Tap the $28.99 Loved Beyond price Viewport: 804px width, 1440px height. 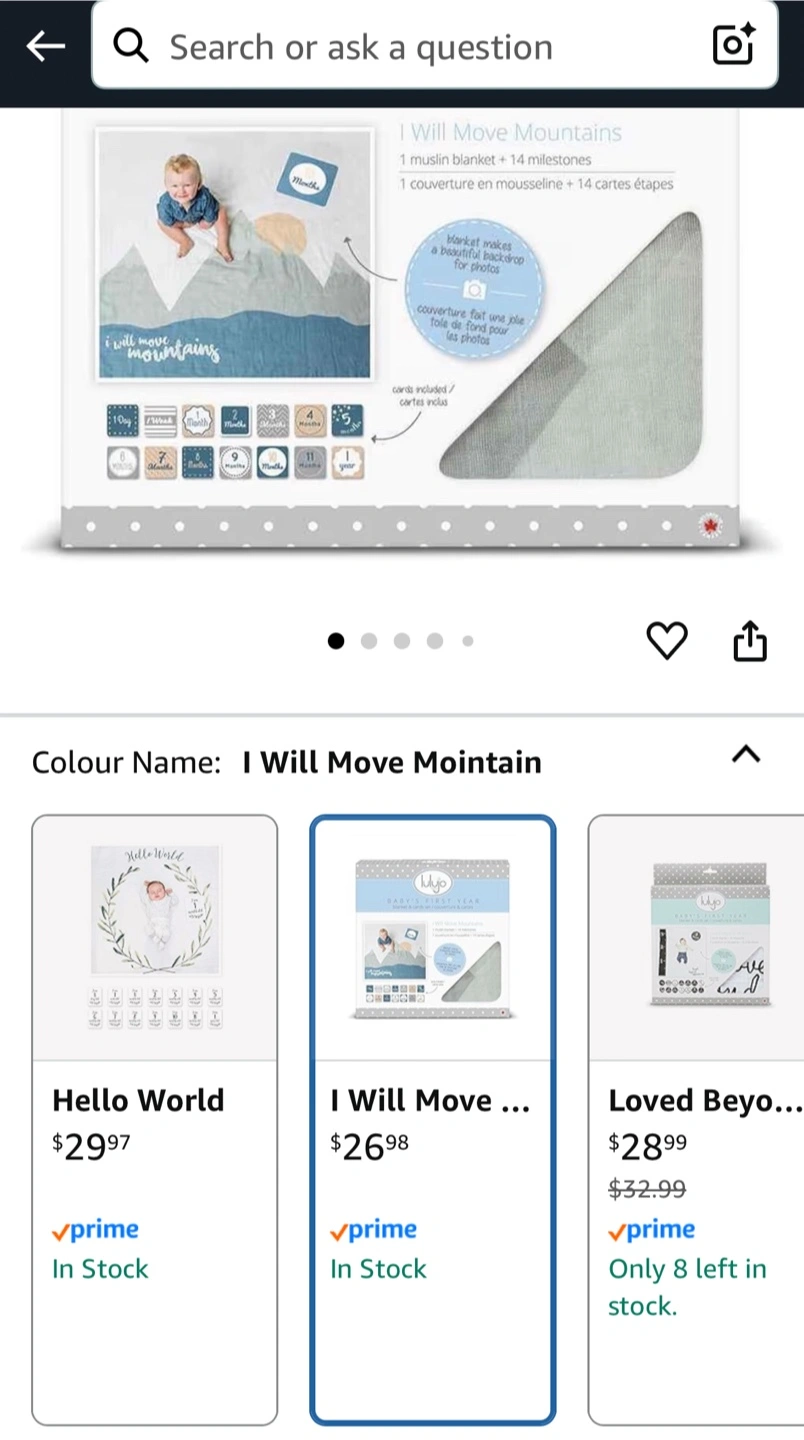[648, 1147]
